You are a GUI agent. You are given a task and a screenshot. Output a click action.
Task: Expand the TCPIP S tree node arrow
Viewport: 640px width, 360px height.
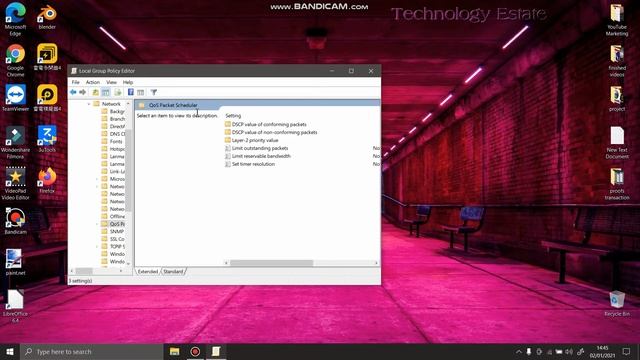(97, 247)
